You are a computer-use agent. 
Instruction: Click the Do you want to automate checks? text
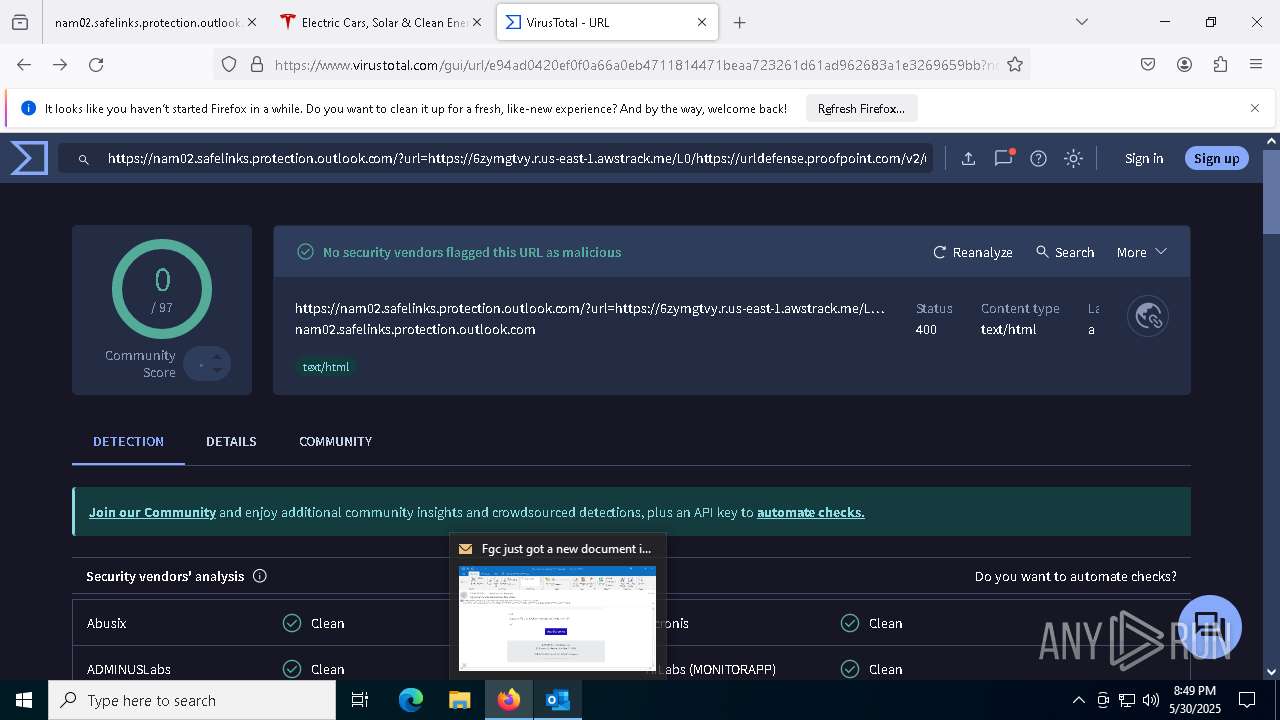point(1076,576)
